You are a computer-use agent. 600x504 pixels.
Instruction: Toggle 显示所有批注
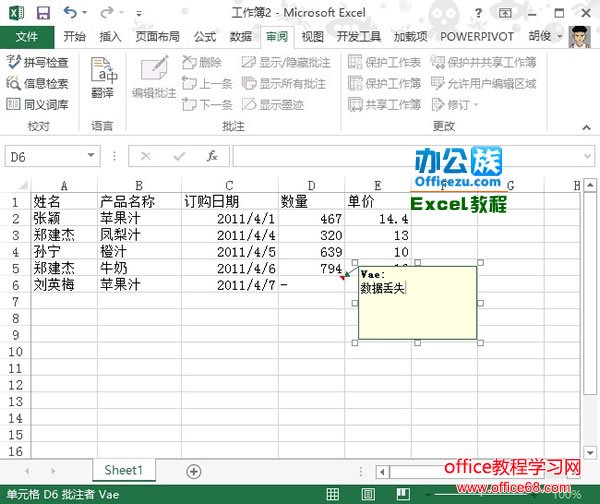284,83
